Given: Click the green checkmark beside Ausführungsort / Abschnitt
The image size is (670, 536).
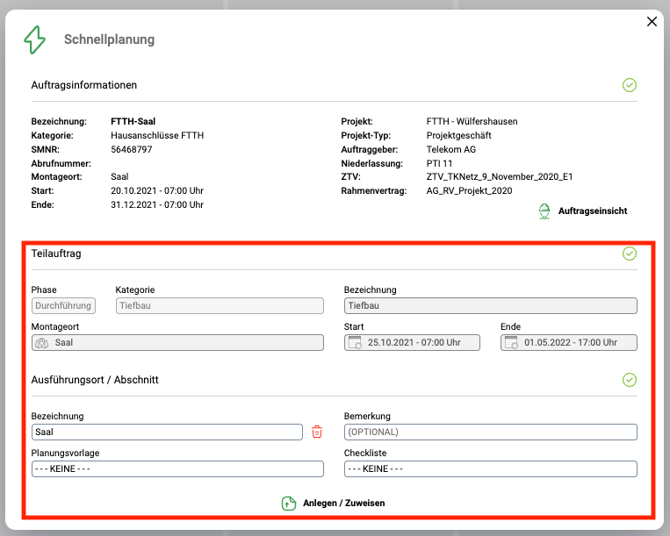Looking at the screenshot, I should [629, 380].
